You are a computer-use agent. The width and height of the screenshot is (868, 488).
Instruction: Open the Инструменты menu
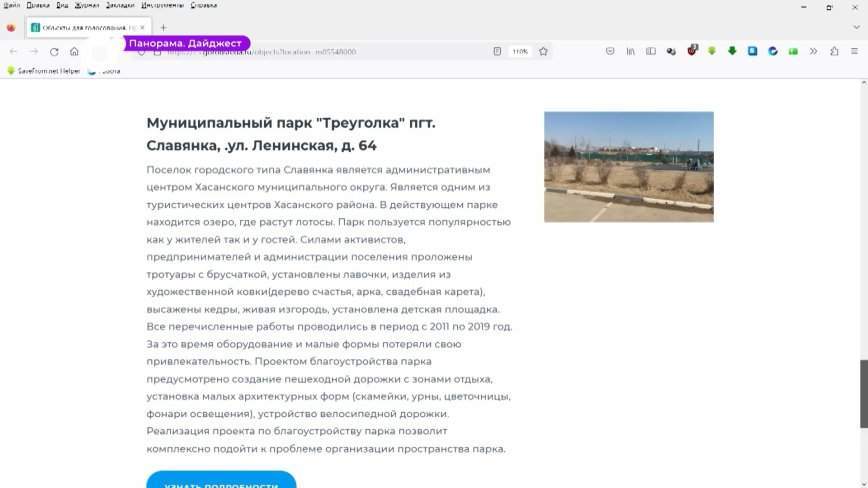162,6
